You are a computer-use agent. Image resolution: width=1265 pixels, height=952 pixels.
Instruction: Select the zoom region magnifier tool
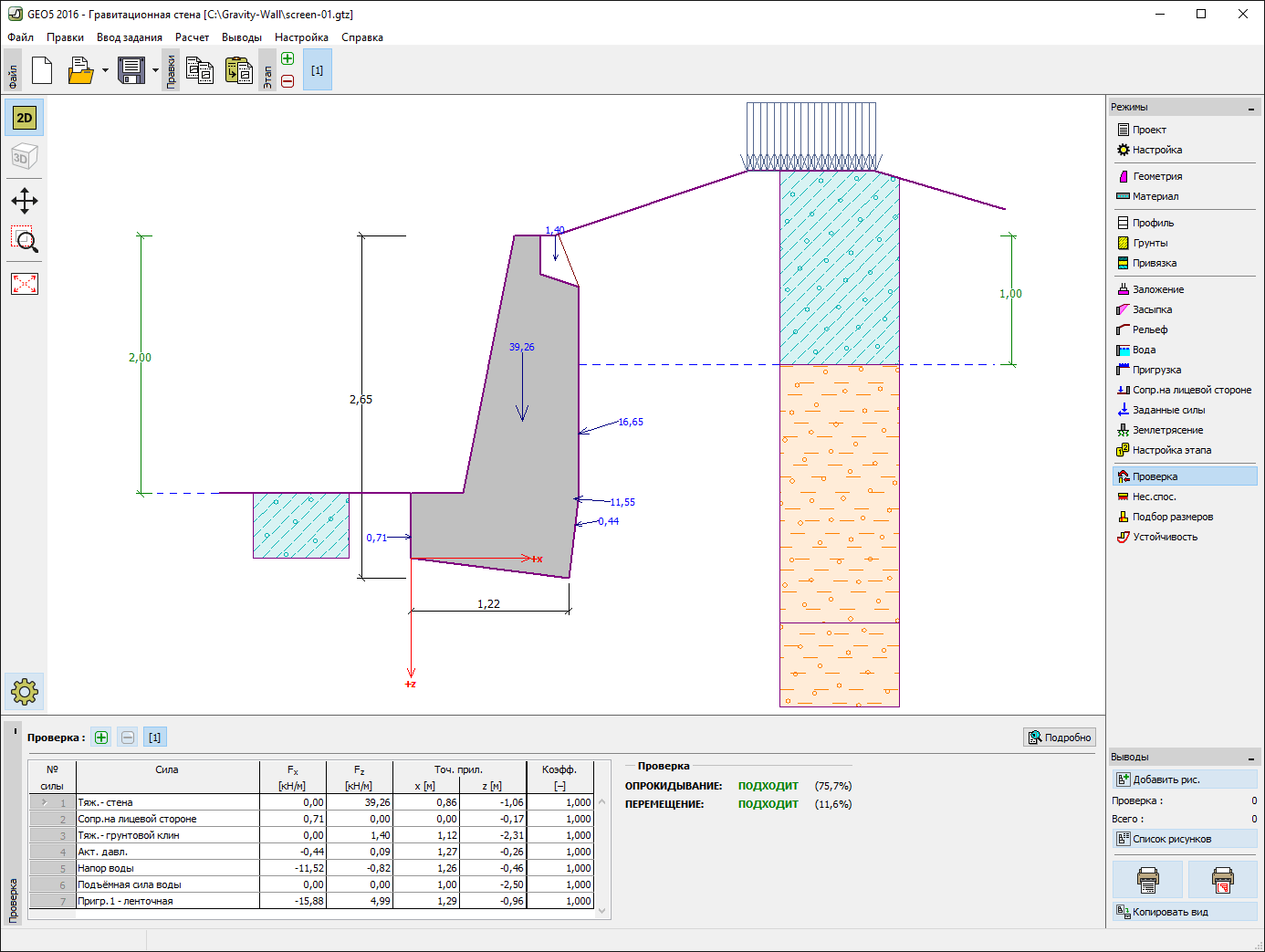click(x=25, y=240)
